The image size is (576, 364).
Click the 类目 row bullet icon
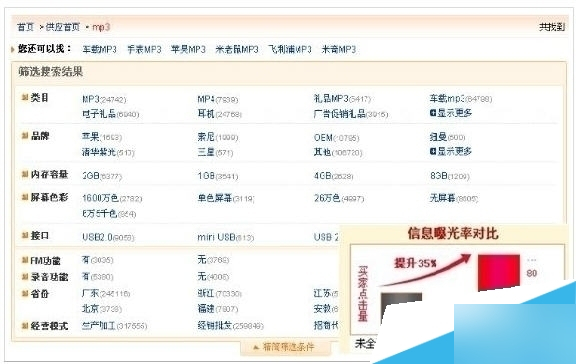tap(25, 97)
